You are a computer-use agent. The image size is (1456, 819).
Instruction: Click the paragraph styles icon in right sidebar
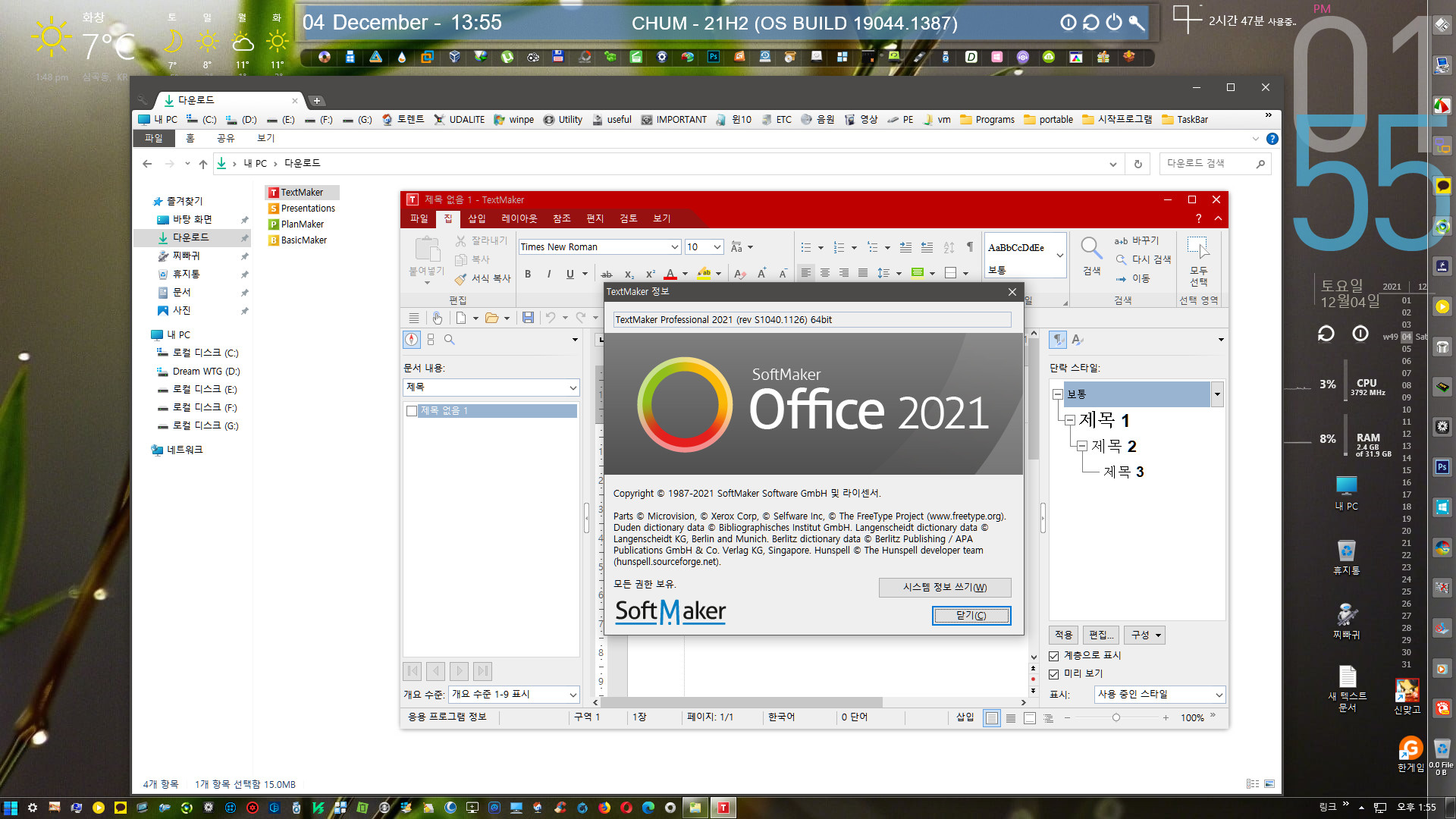(1058, 340)
